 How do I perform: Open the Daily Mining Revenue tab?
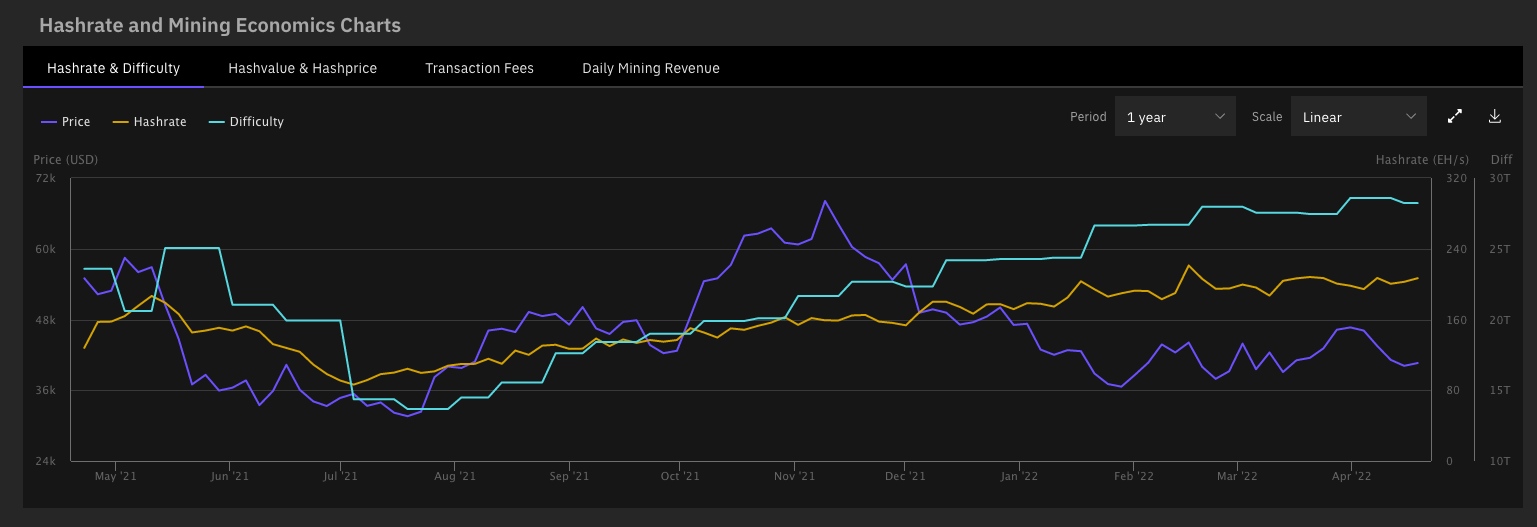pos(651,68)
